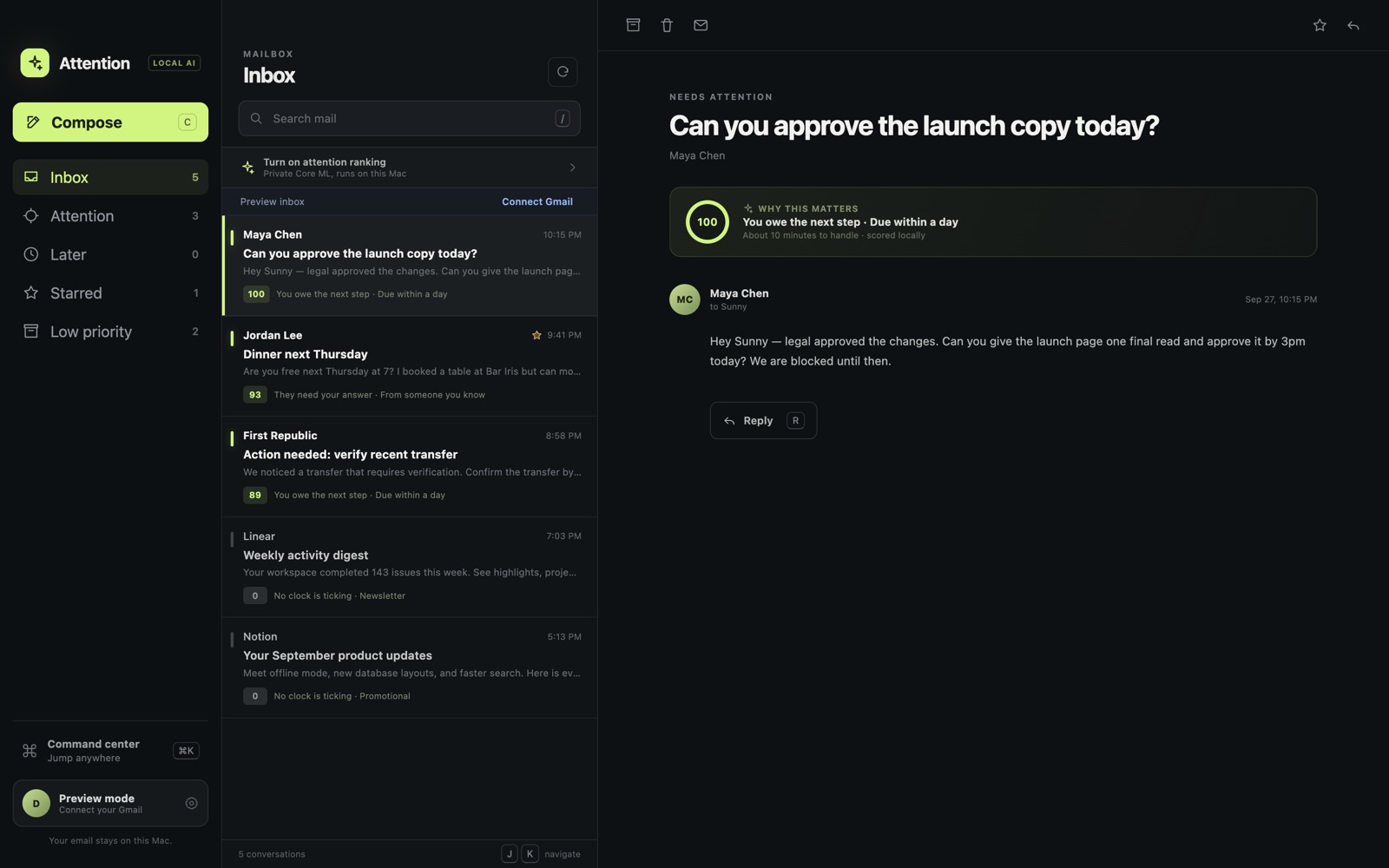This screenshot has height=868, width=1389.
Task: Click 'Sep 27, 10:15 PM' timestamp
Action: (1280, 299)
